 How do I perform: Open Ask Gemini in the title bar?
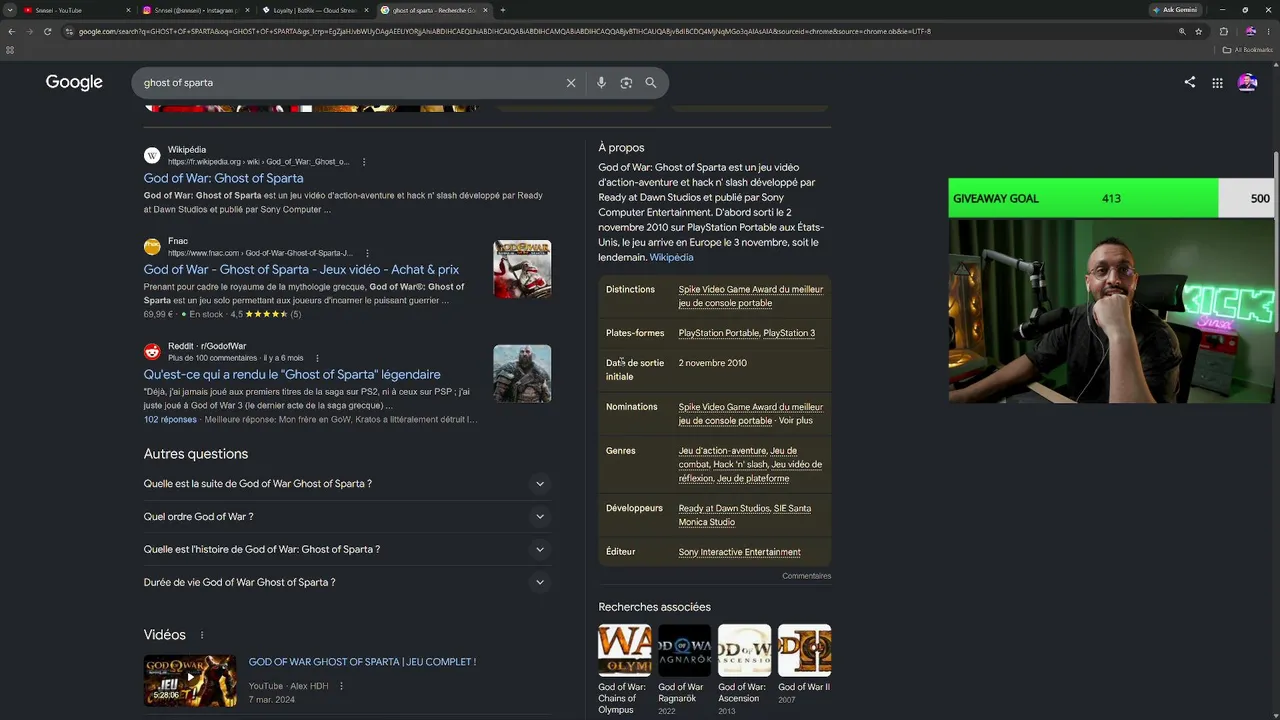[1175, 10]
